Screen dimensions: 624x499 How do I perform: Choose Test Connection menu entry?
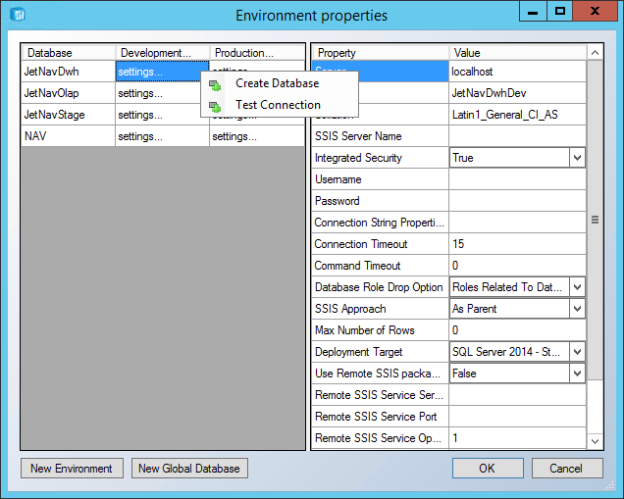point(279,105)
